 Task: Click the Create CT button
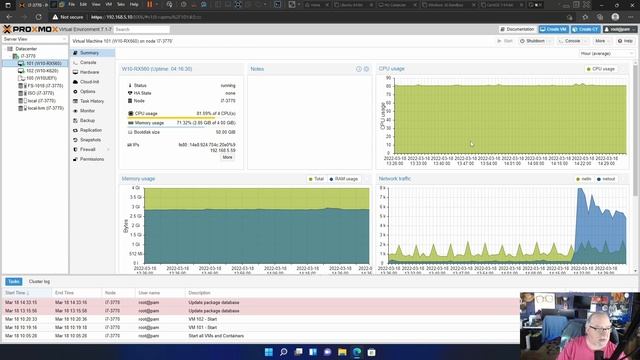[586, 29]
